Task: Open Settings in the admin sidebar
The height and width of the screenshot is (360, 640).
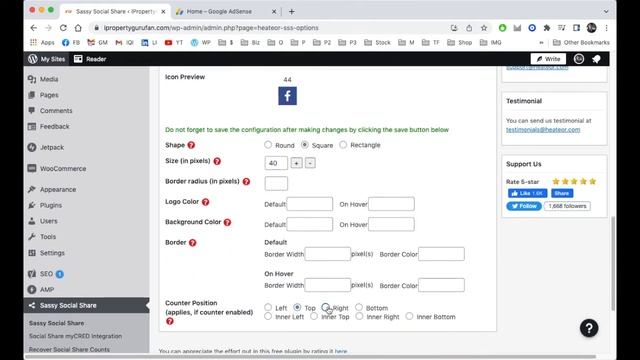Action: pos(52,253)
